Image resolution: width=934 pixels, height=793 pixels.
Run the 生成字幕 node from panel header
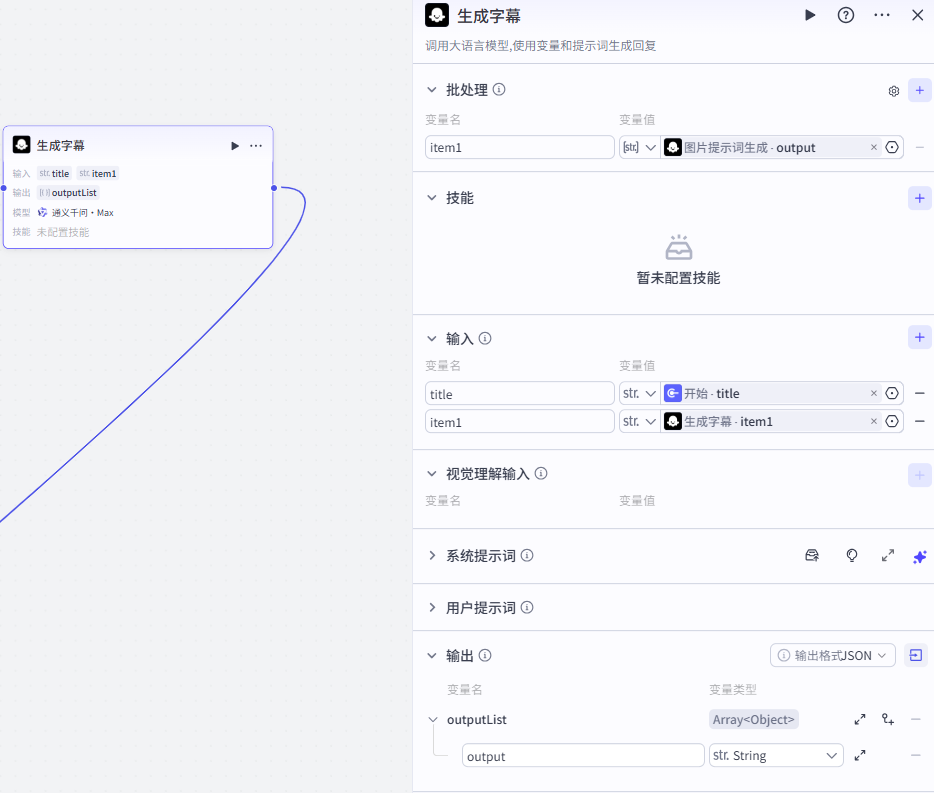coord(810,15)
